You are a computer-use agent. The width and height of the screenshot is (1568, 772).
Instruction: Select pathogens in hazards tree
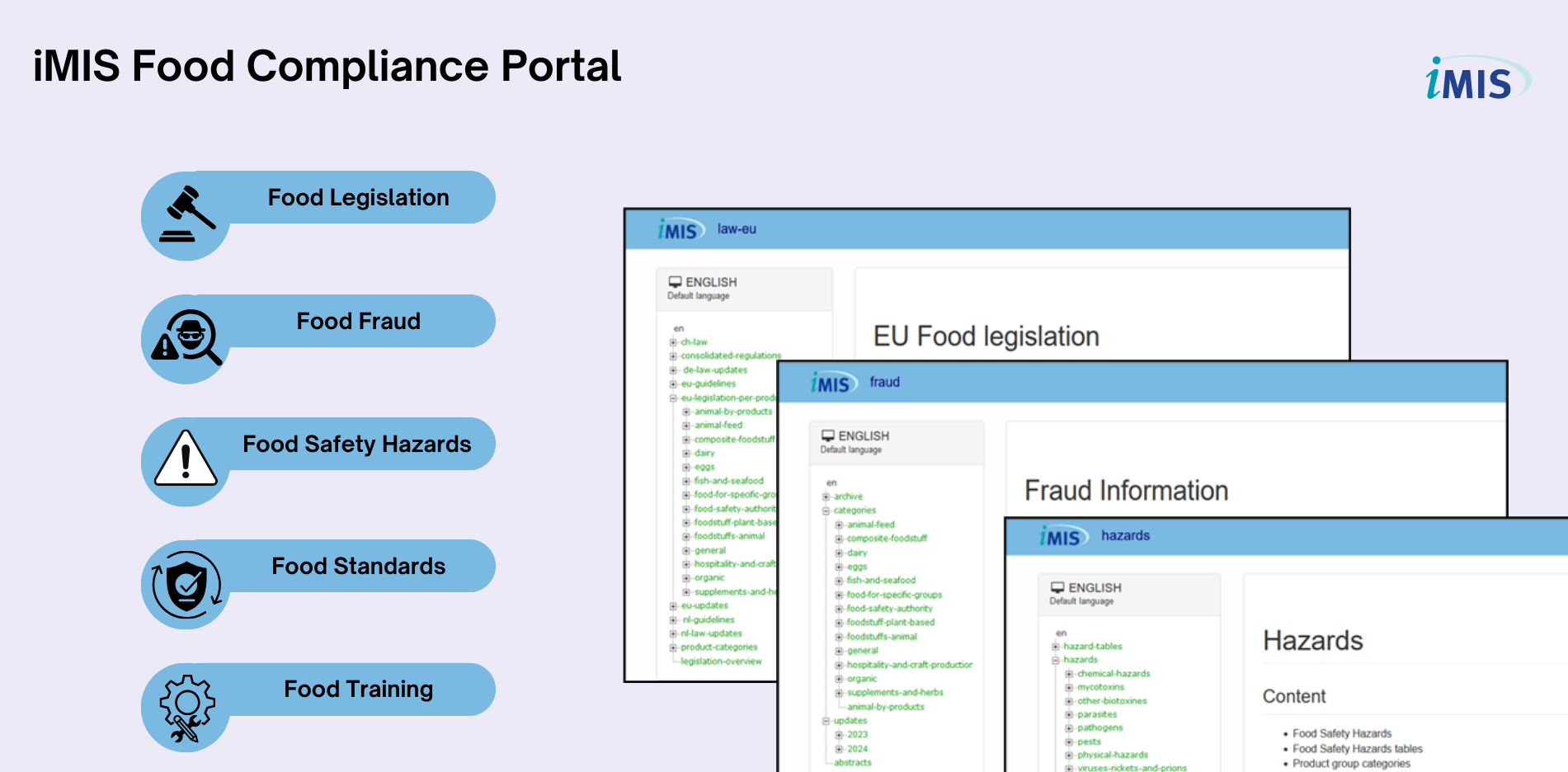coord(1099,727)
